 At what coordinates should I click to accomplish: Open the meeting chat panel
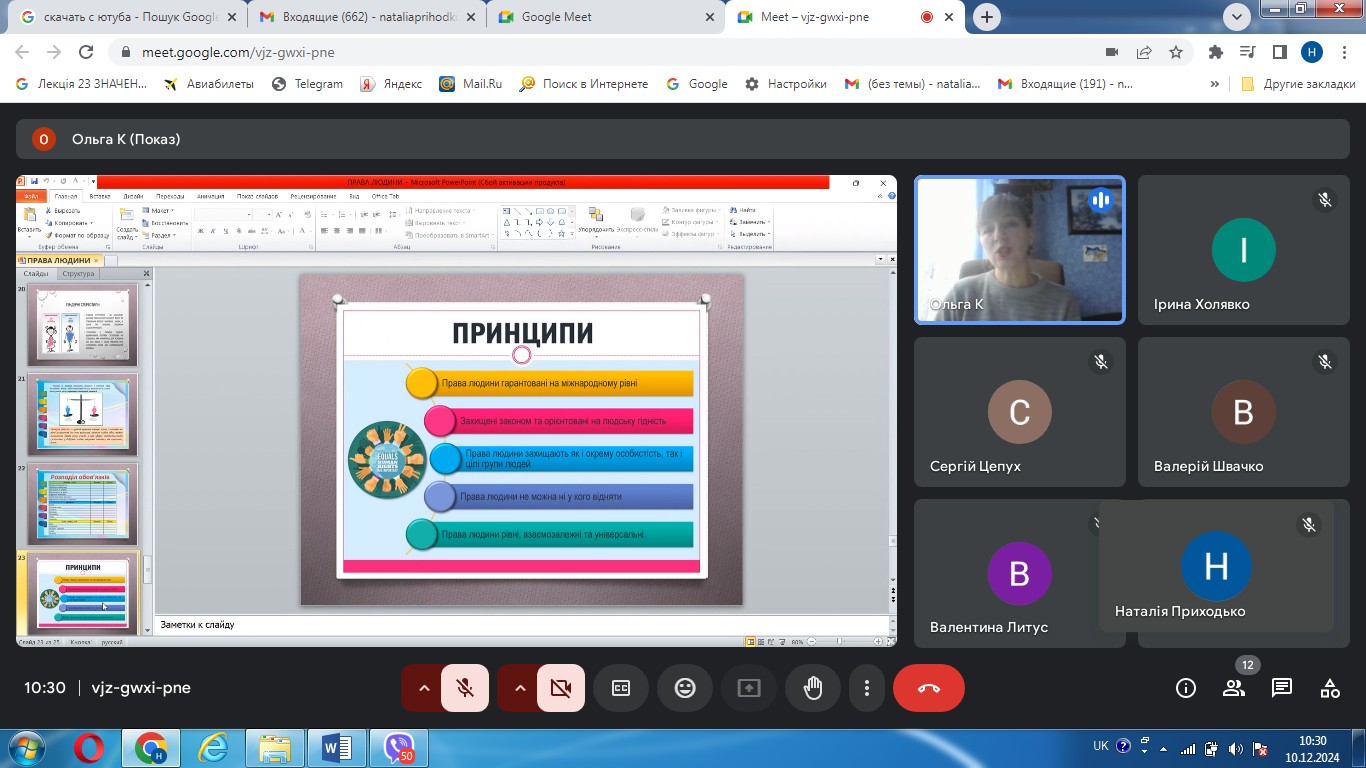click(x=1282, y=688)
